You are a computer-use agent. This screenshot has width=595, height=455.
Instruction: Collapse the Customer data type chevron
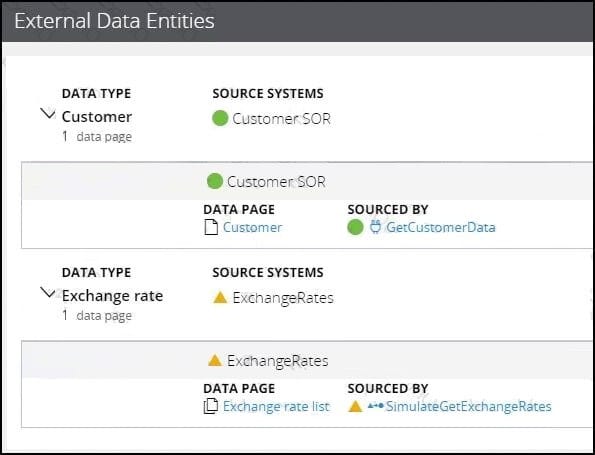48,113
